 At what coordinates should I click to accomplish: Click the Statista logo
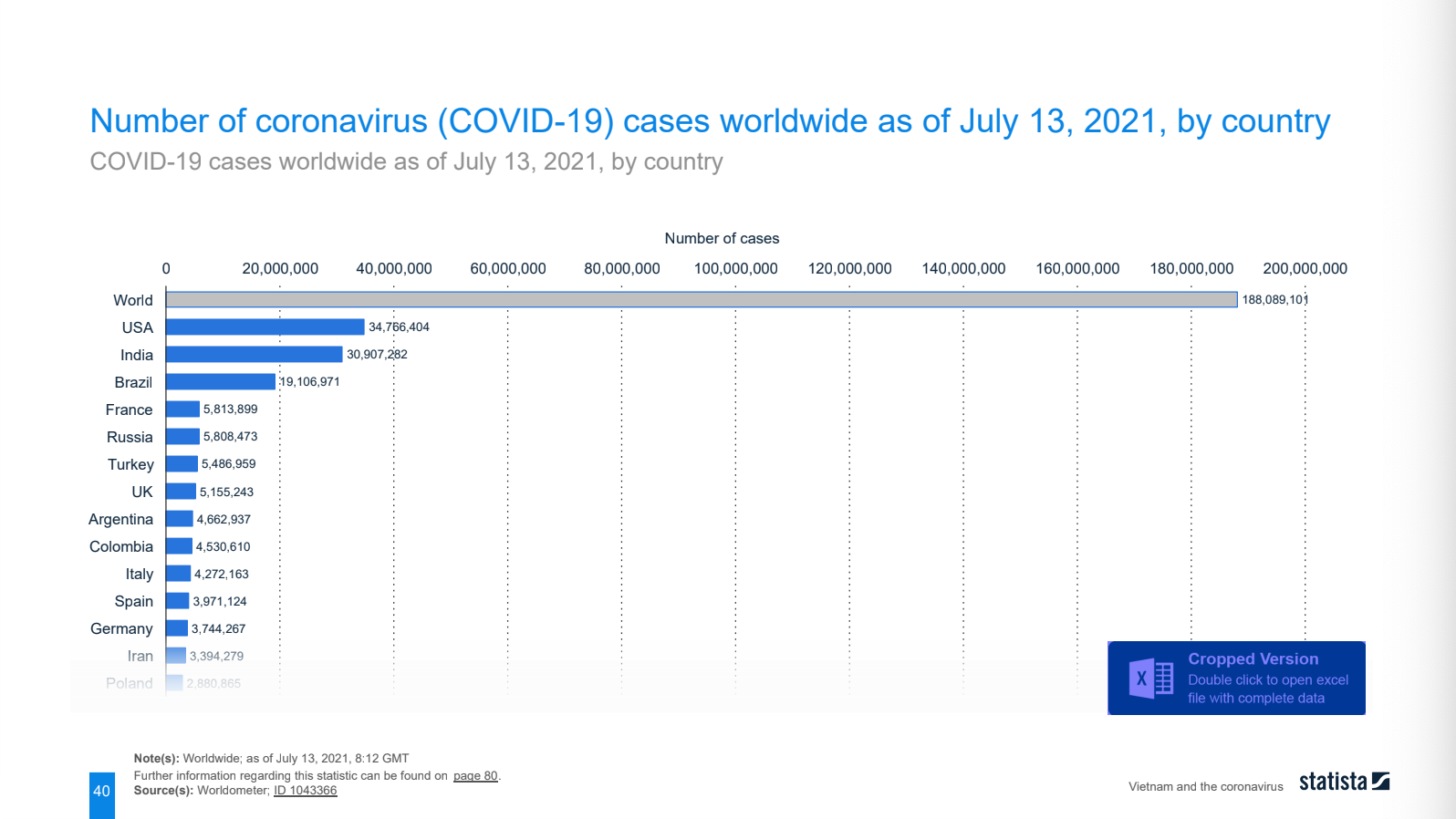(x=1344, y=782)
